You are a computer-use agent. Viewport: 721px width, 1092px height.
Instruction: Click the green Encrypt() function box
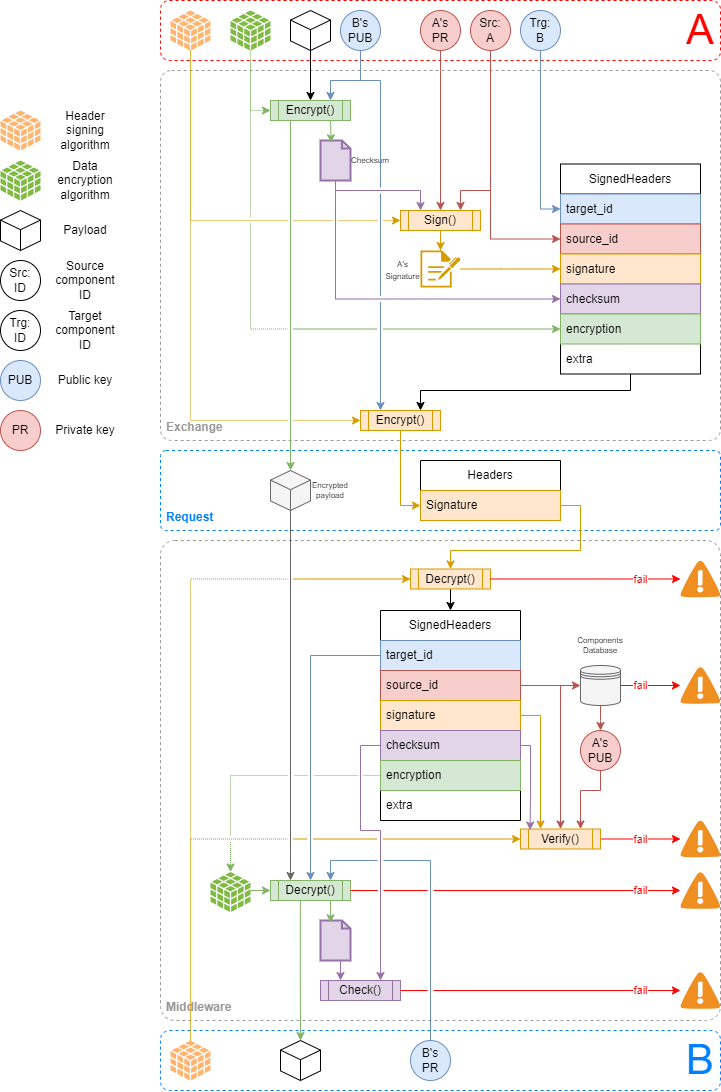point(310,110)
